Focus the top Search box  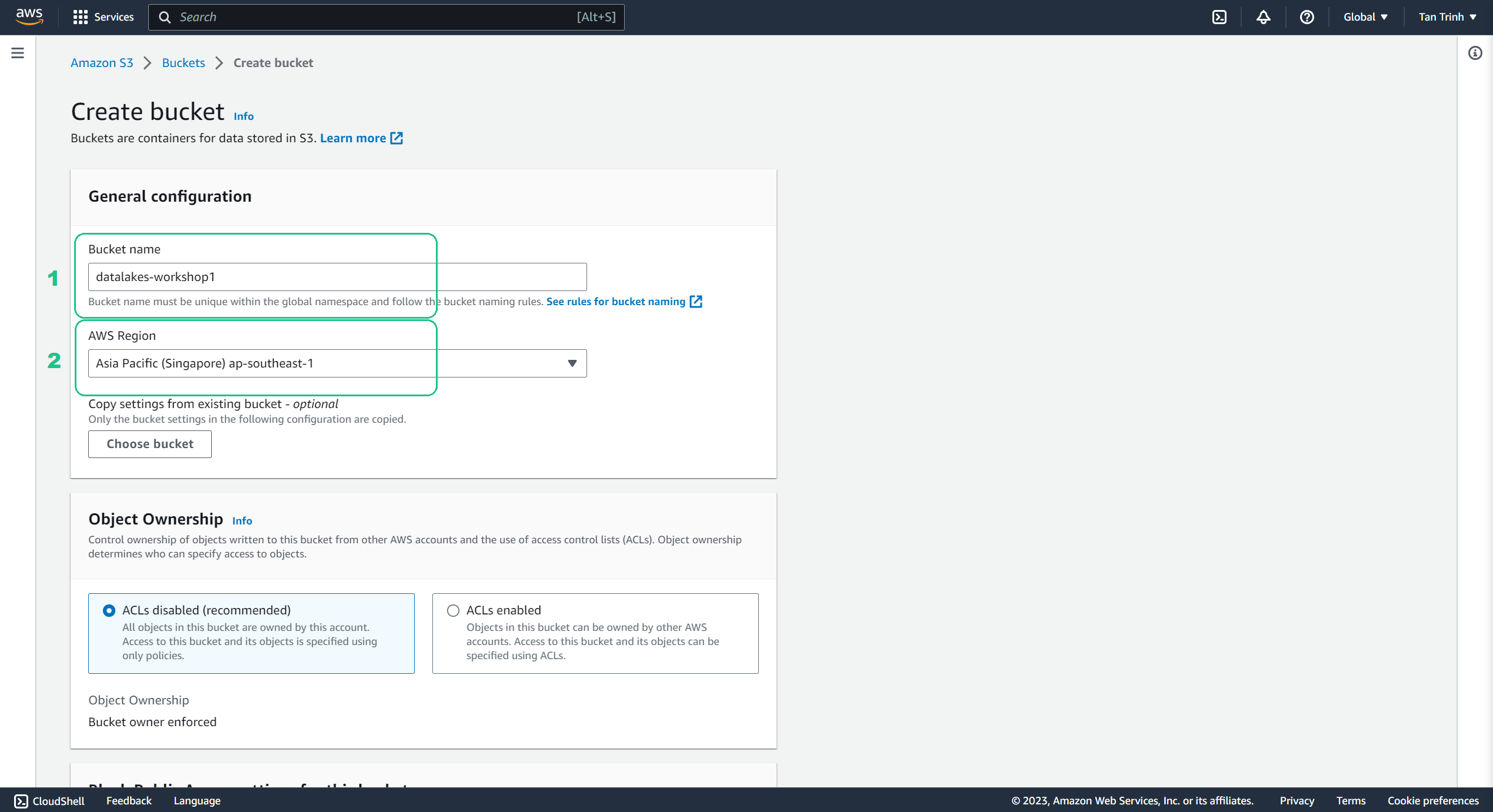coord(386,17)
